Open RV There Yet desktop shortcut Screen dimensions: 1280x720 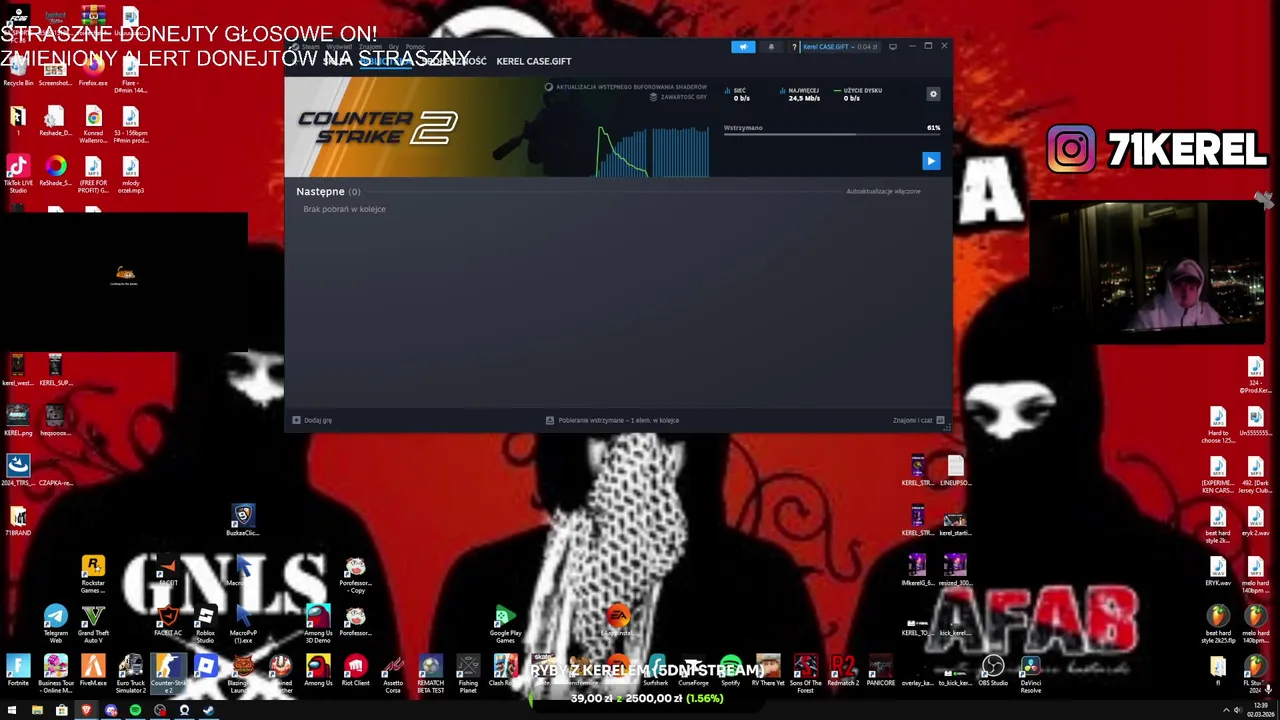pos(768,672)
